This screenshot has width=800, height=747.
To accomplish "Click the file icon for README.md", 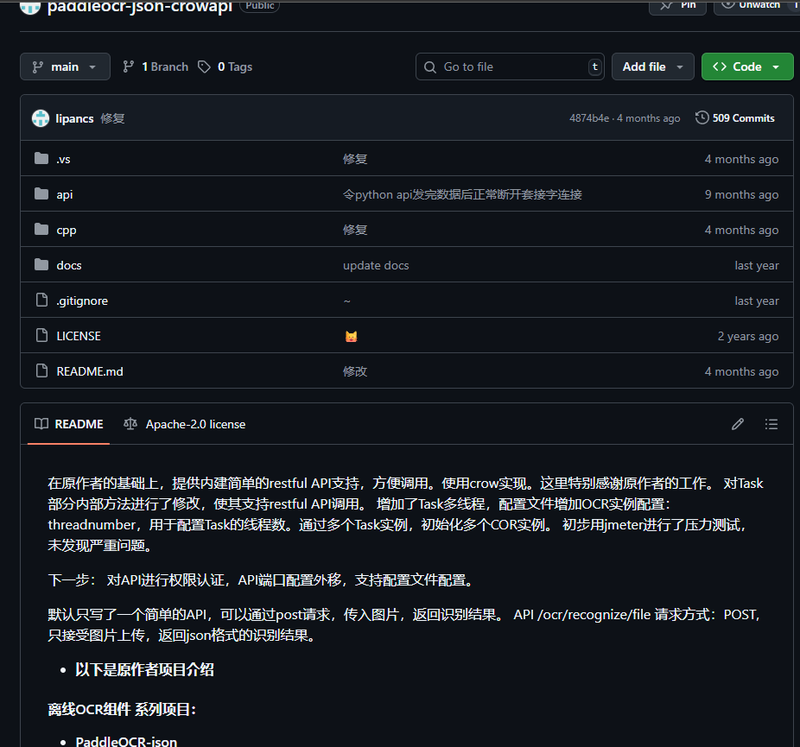I will 42,370.
